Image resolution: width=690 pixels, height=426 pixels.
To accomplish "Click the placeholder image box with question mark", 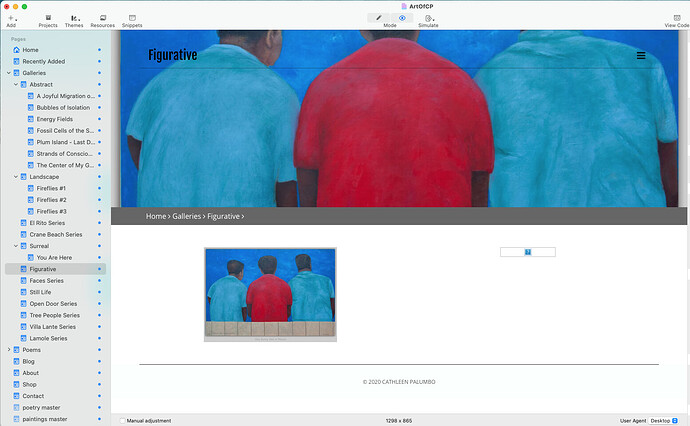I will click(528, 252).
